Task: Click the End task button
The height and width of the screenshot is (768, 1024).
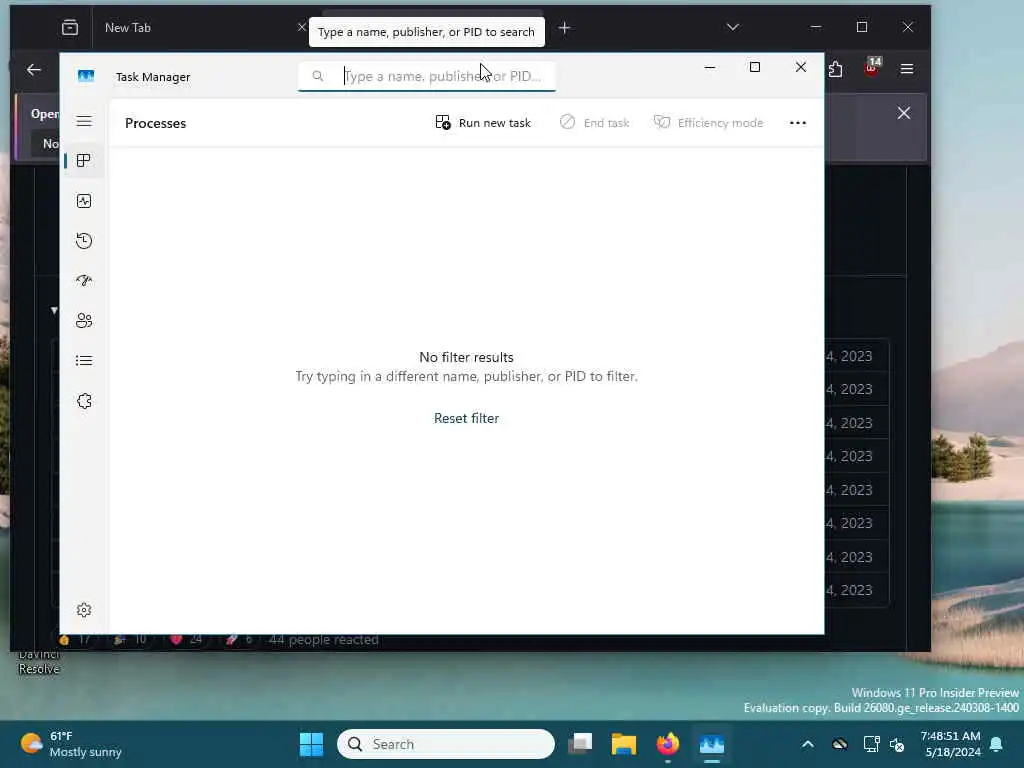Action: 594,123
